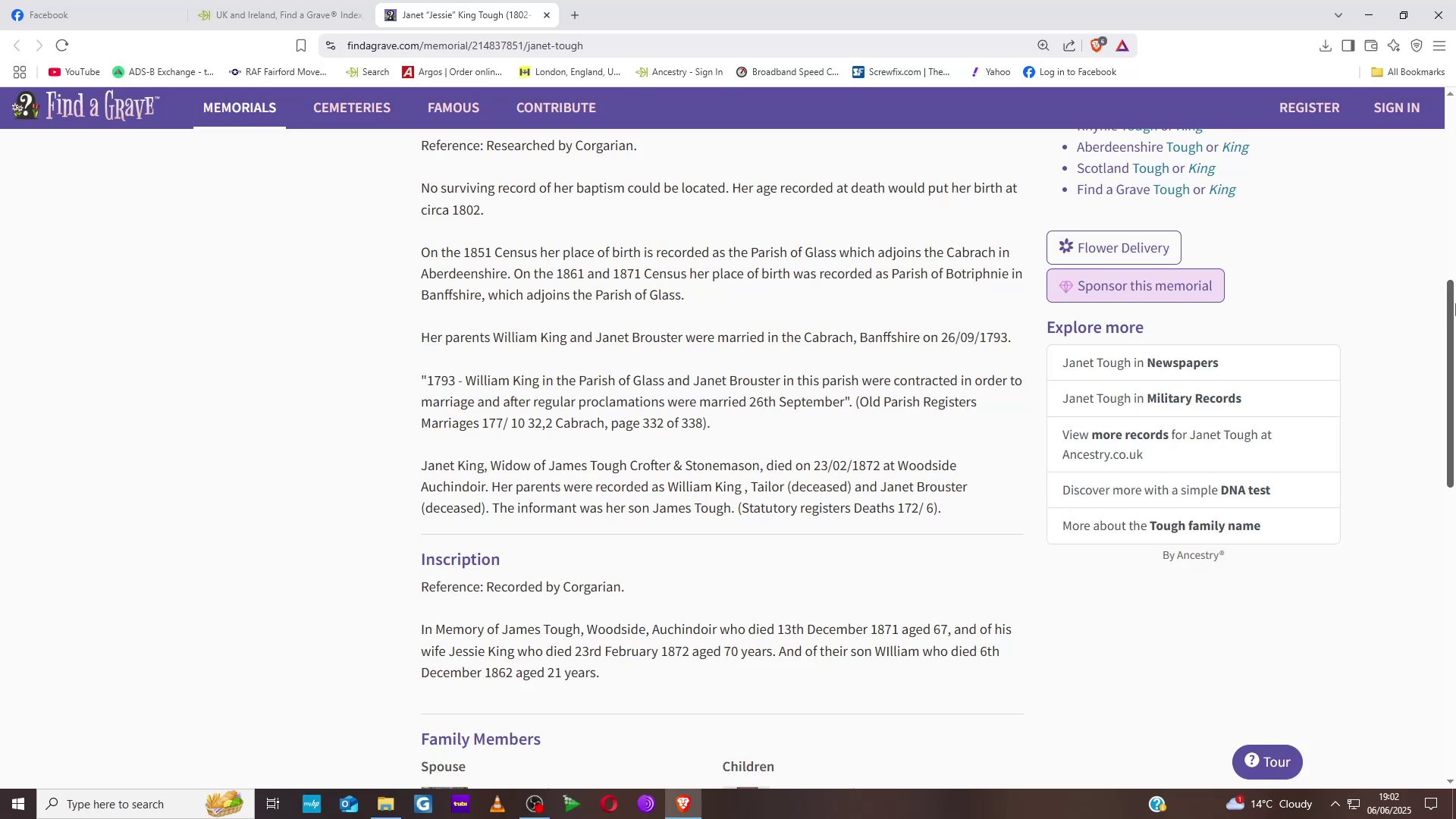Start the Tour help button
The height and width of the screenshot is (819, 1456).
1266,762
